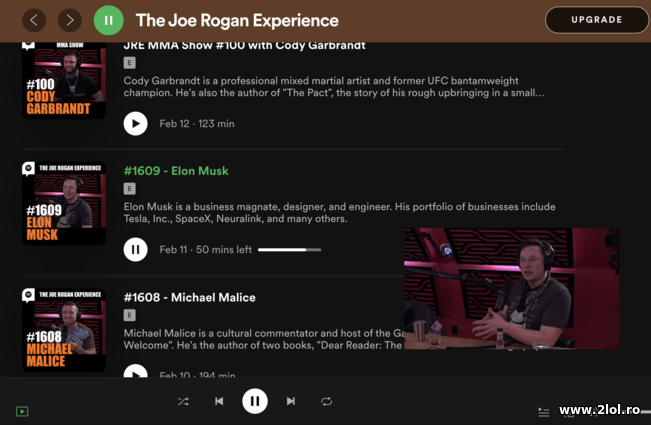Open the play queue icon
Image resolution: width=651 pixels, height=425 pixels.
[x=543, y=412]
